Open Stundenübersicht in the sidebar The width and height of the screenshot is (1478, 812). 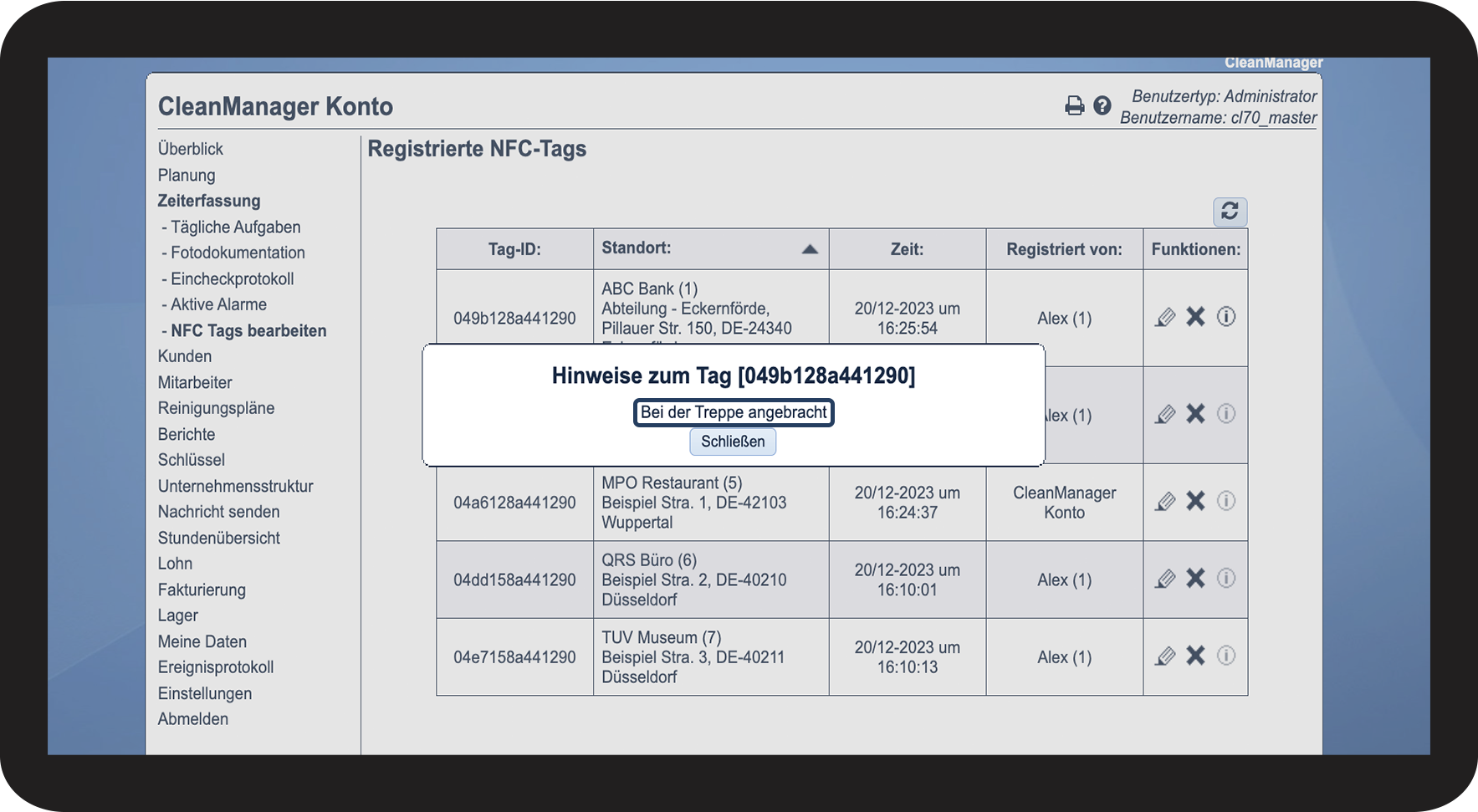point(219,538)
